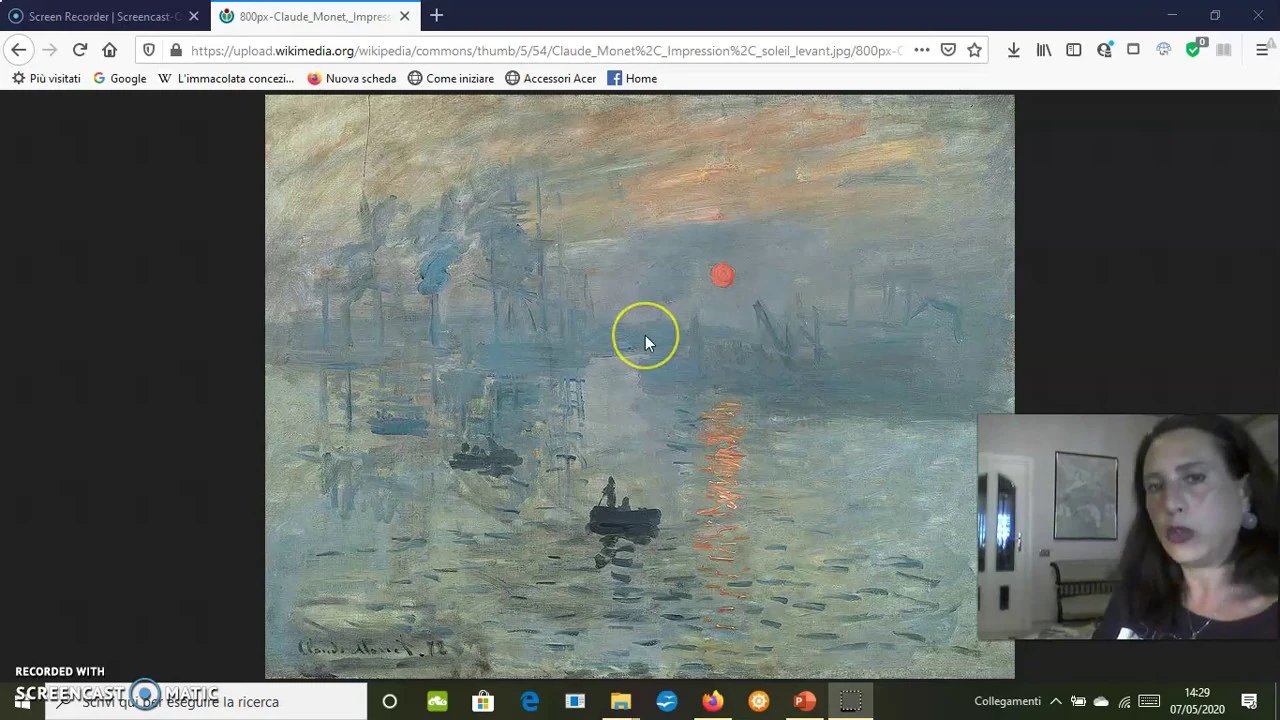Close the Claude Monet image tab
The width and height of the screenshot is (1280, 720).
click(405, 16)
